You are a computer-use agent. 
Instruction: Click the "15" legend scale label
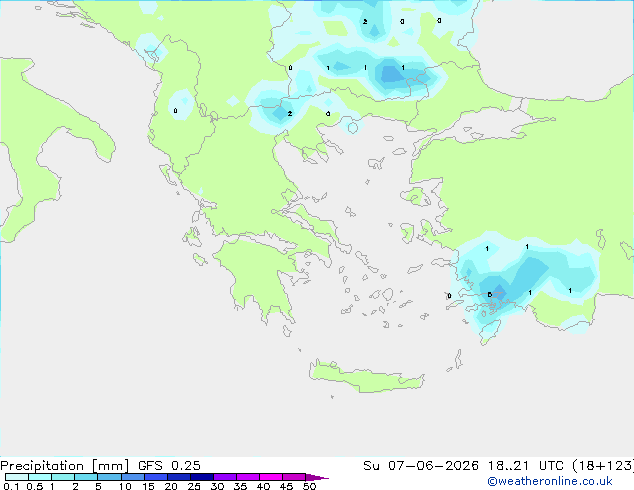coord(148,486)
